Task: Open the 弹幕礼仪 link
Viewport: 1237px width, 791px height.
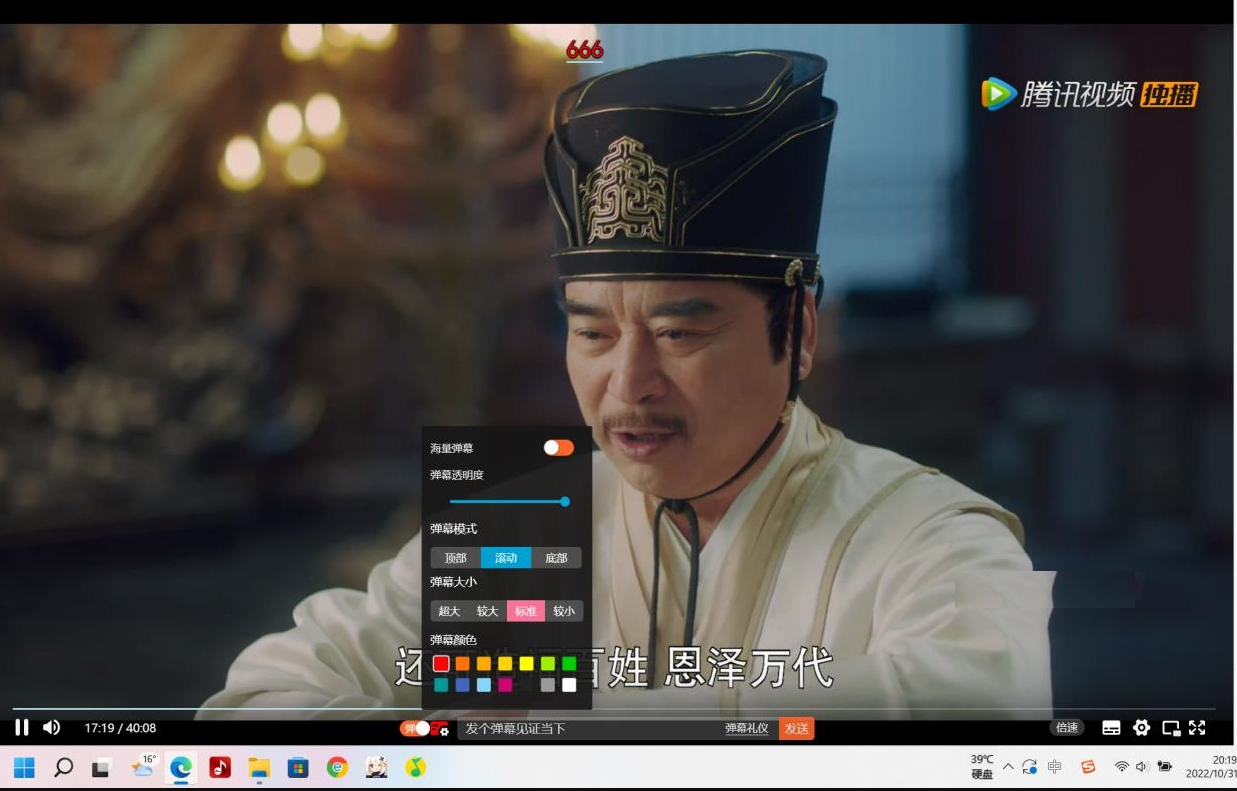Action: 747,729
